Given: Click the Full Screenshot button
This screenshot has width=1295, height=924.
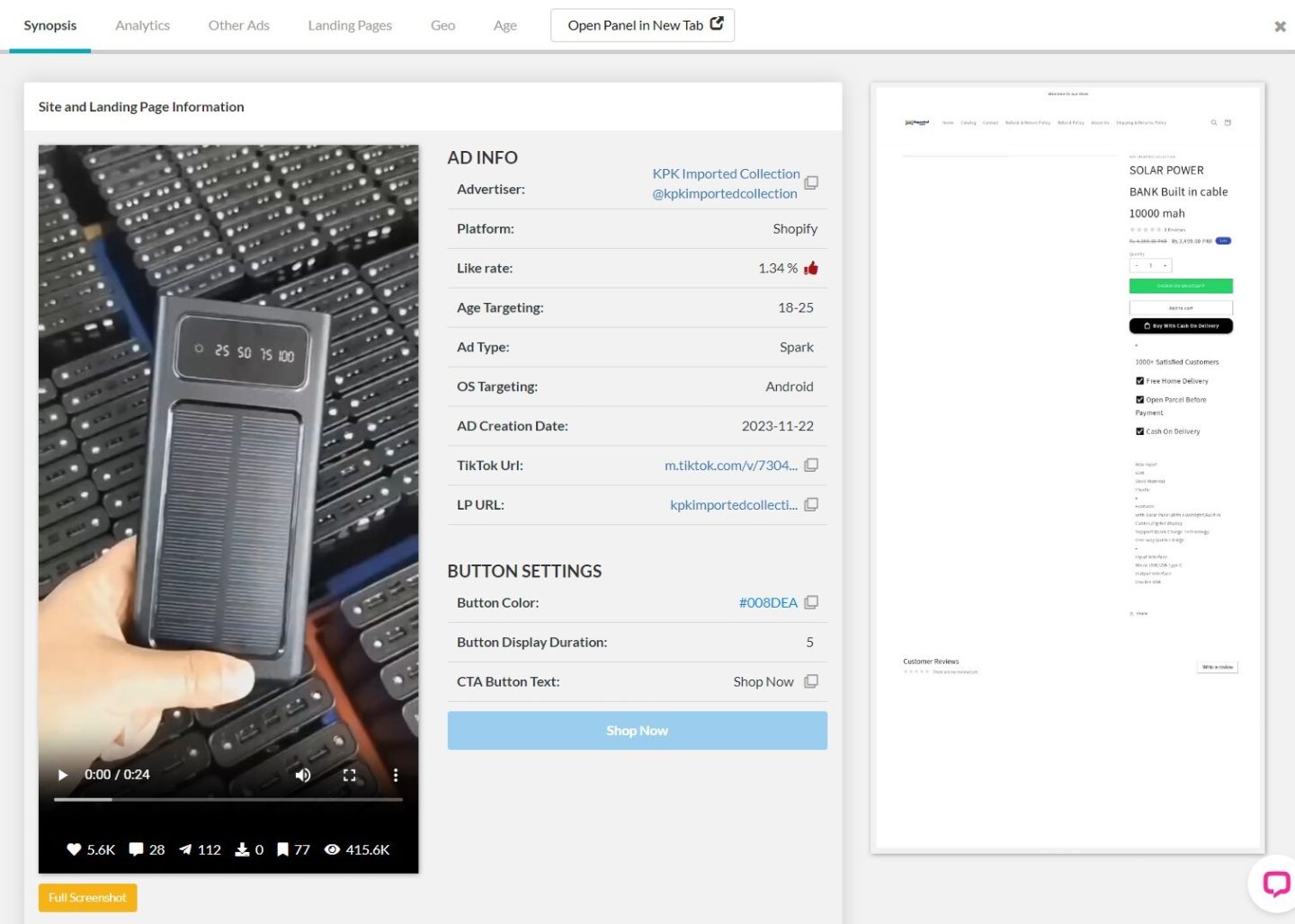Looking at the screenshot, I should [x=87, y=898].
